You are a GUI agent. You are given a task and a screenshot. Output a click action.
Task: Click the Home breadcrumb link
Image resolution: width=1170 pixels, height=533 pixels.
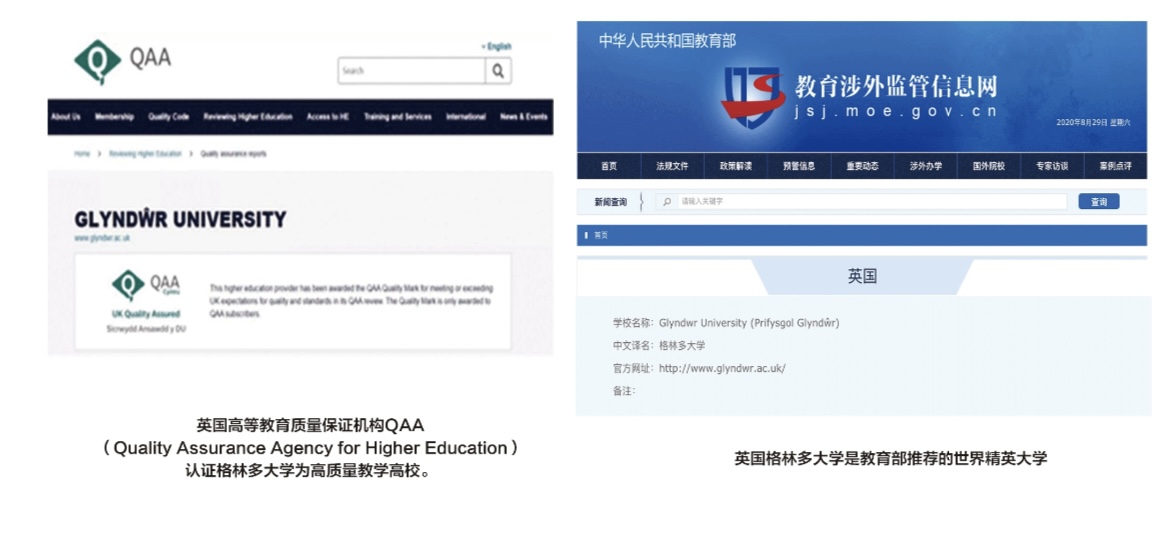tap(81, 154)
